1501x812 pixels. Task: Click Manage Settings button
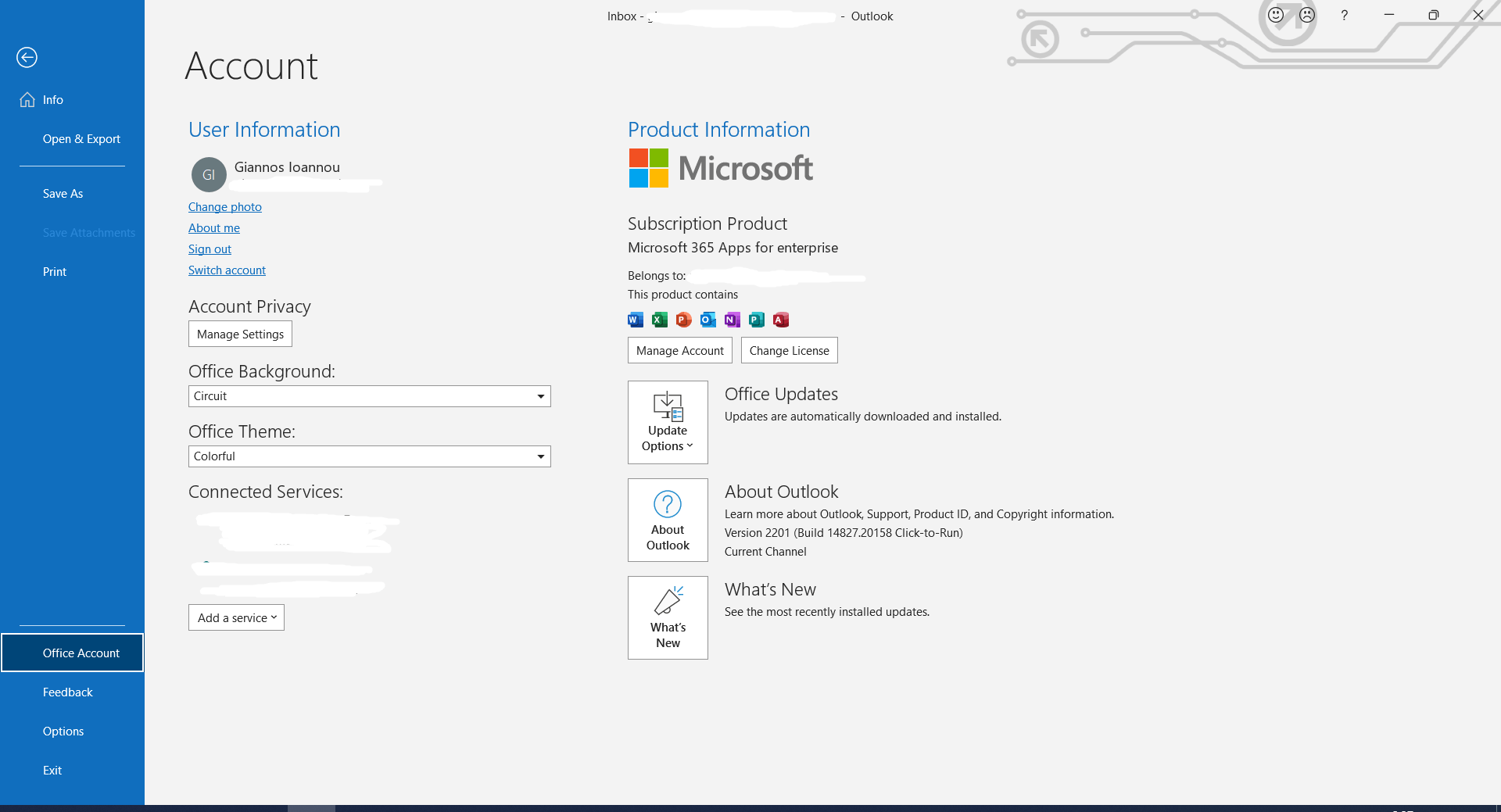(x=240, y=334)
